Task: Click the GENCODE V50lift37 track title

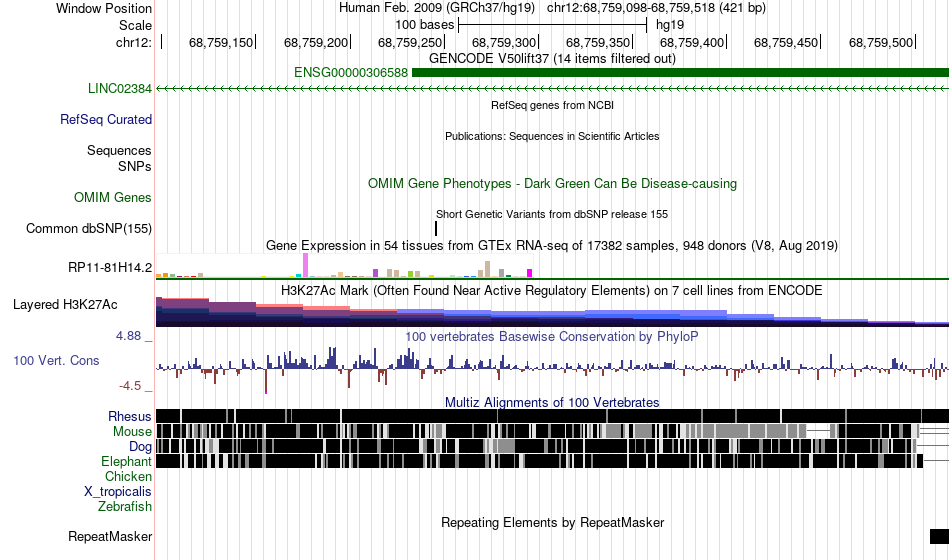Action: pos(553,59)
